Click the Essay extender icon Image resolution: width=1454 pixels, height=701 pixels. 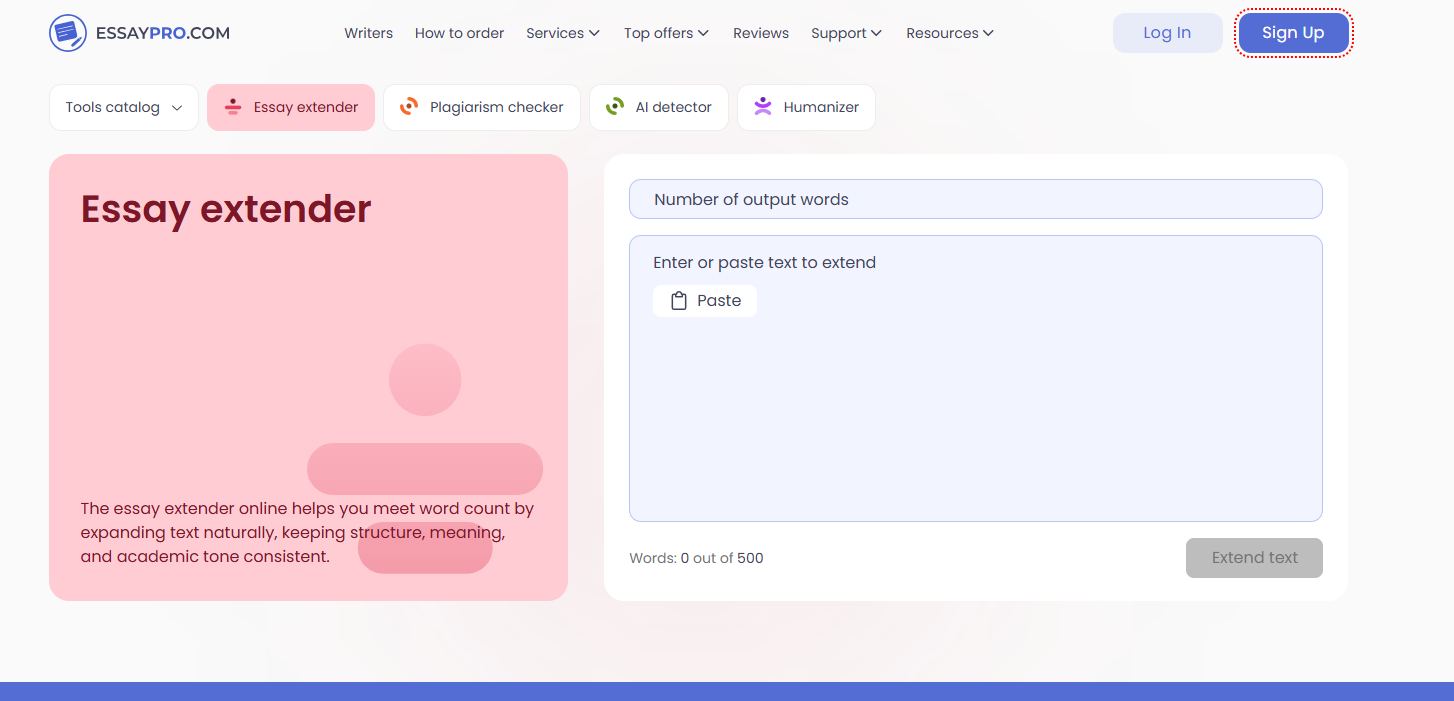[x=233, y=107]
